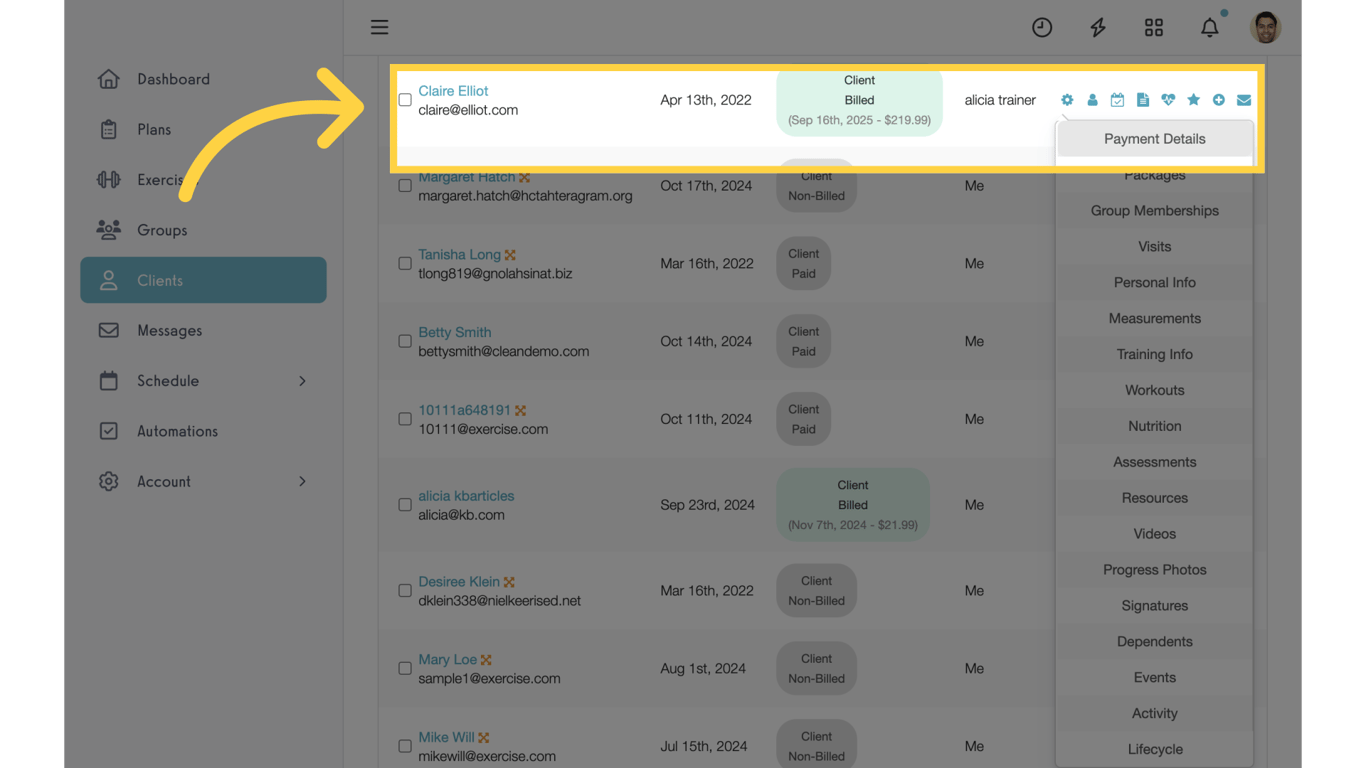Image resolution: width=1366 pixels, height=768 pixels.
Task: Open the hamburger menu next to the top bar
Action: [379, 27]
